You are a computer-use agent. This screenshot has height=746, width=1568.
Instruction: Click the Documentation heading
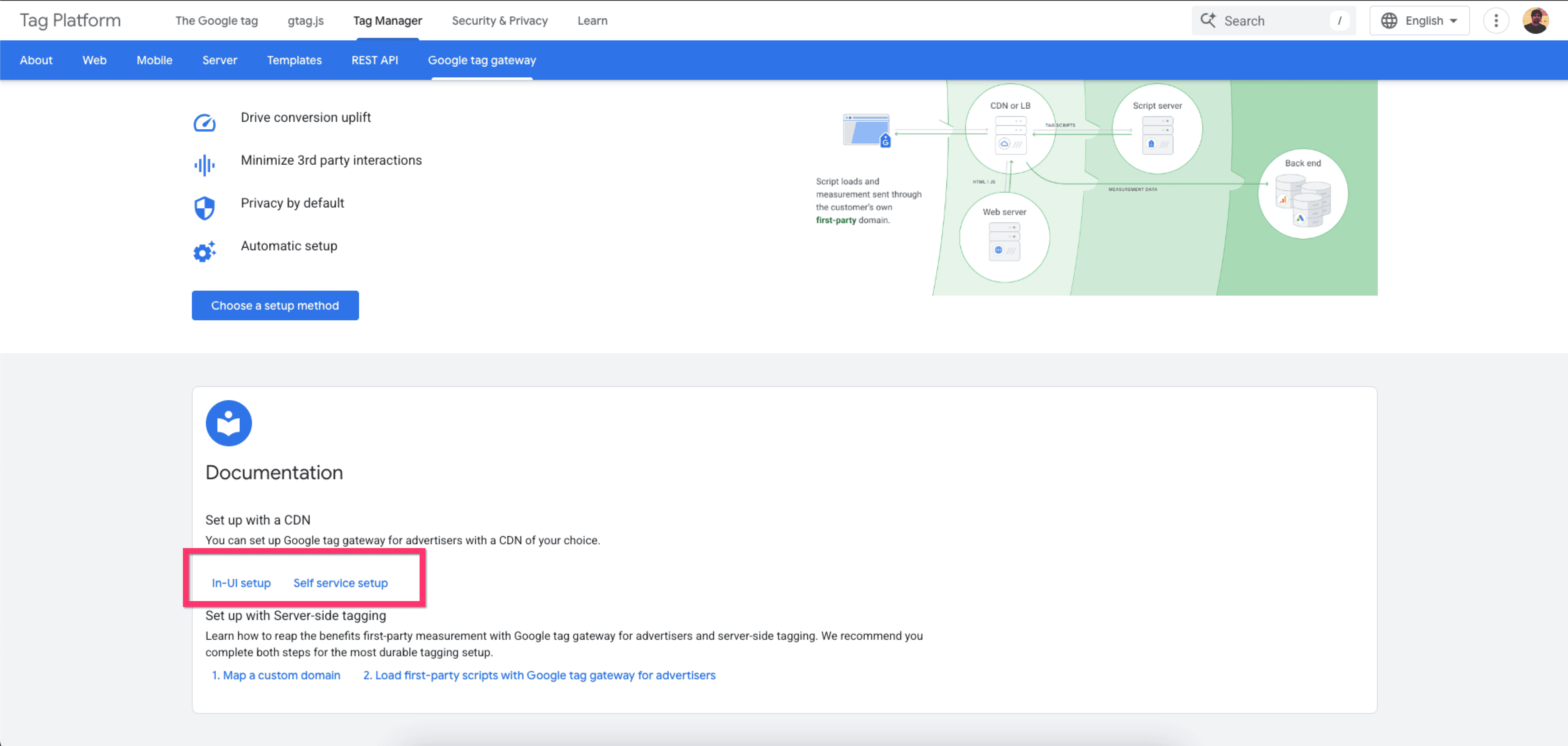click(x=274, y=473)
